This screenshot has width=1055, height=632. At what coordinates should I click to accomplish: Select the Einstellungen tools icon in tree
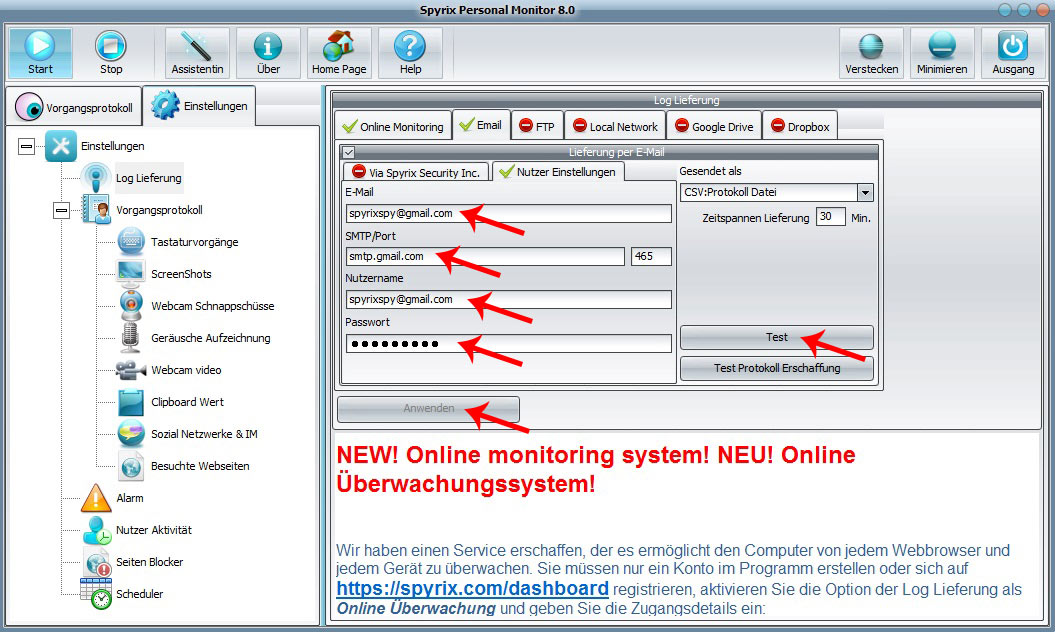click(61, 146)
